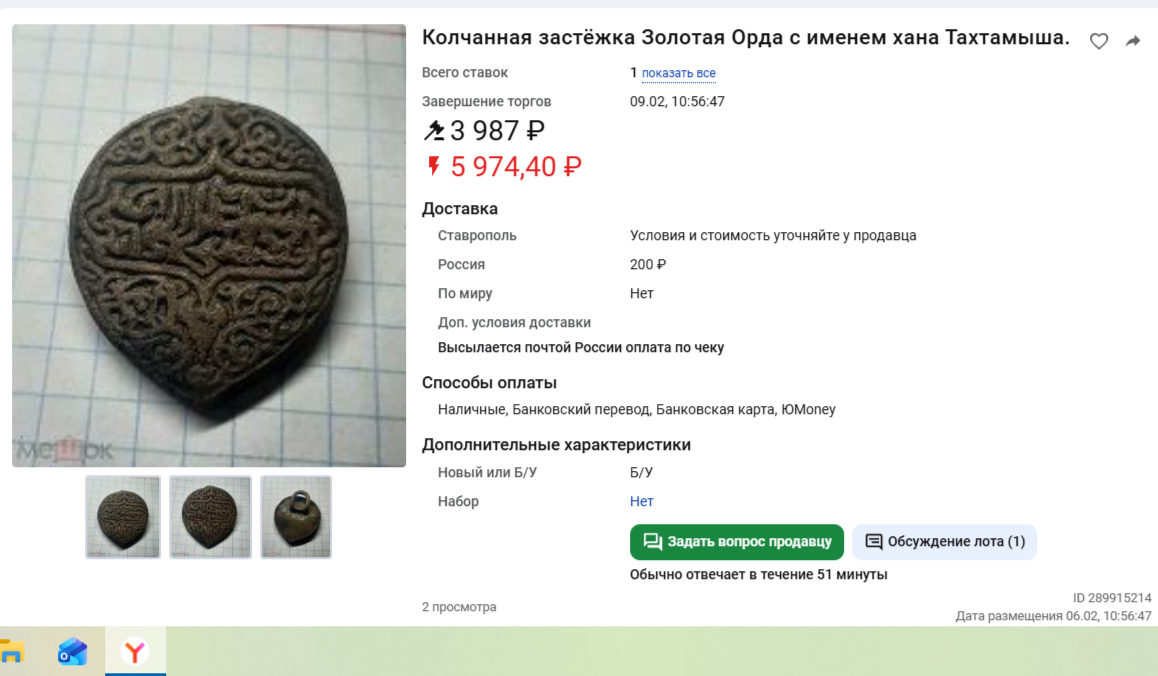This screenshot has width=1158, height=676.
Task: Open Outlook from the taskbar
Action: click(72, 652)
